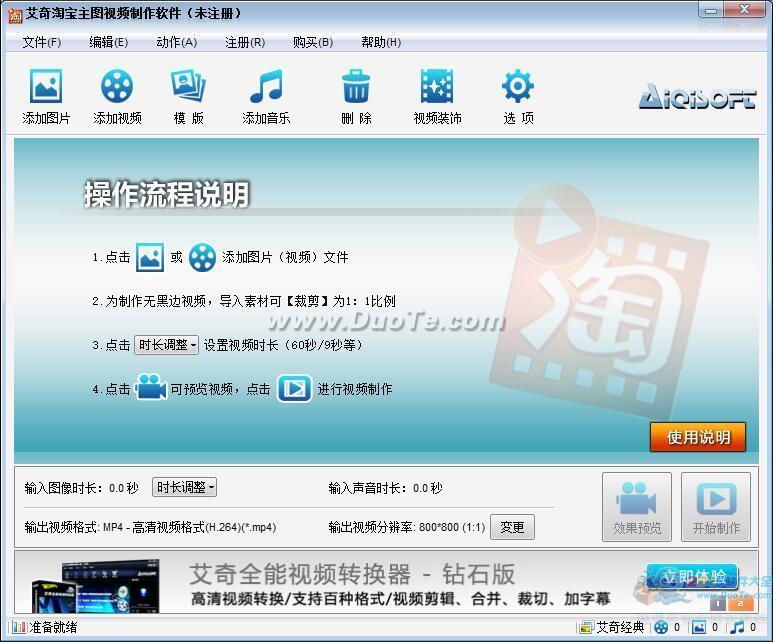Click the 输入图像时长 0.0 秒 label
The height and width of the screenshot is (642, 773).
pyautogui.click(x=81, y=488)
